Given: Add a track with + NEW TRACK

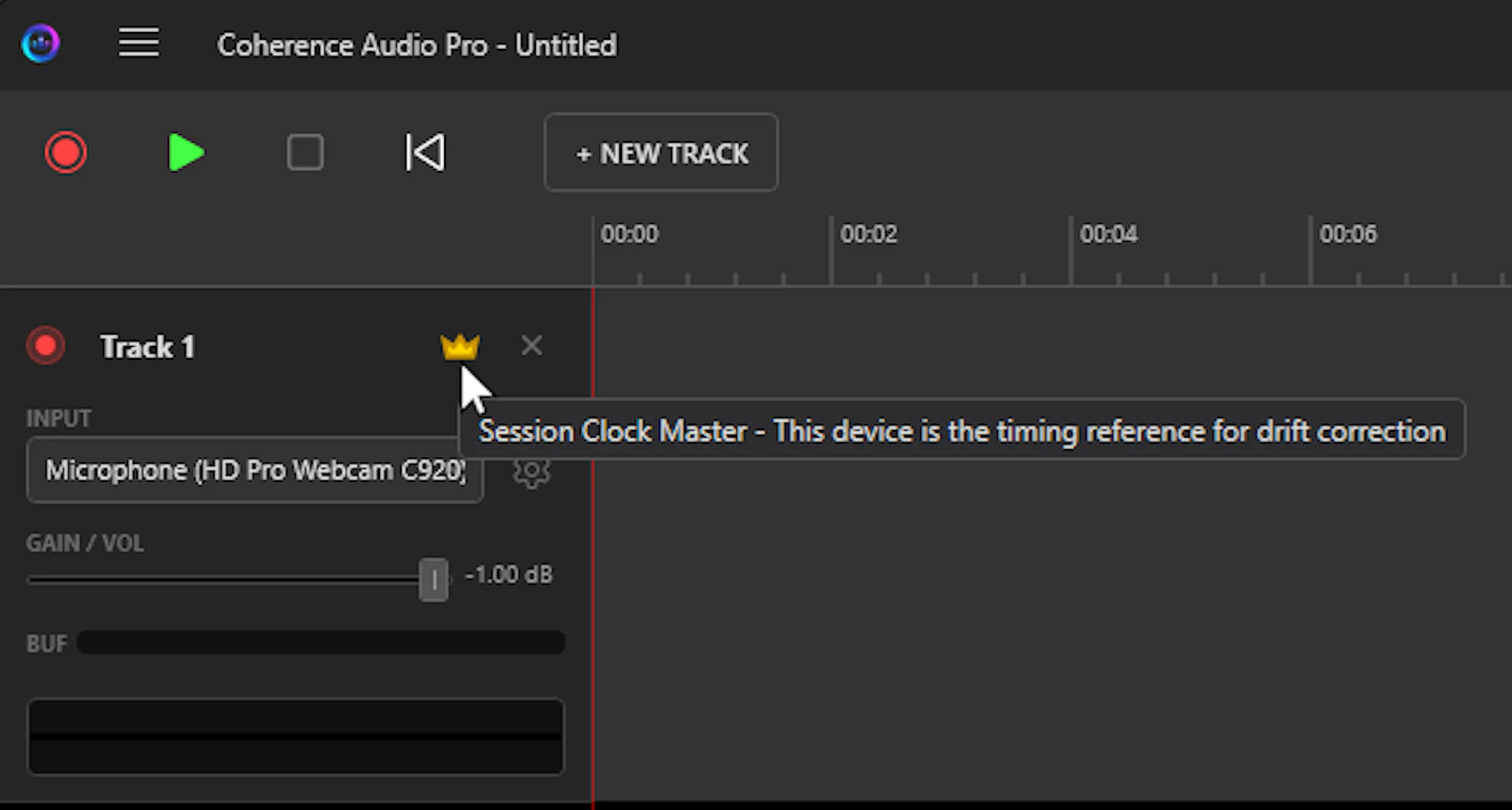Looking at the screenshot, I should point(661,152).
